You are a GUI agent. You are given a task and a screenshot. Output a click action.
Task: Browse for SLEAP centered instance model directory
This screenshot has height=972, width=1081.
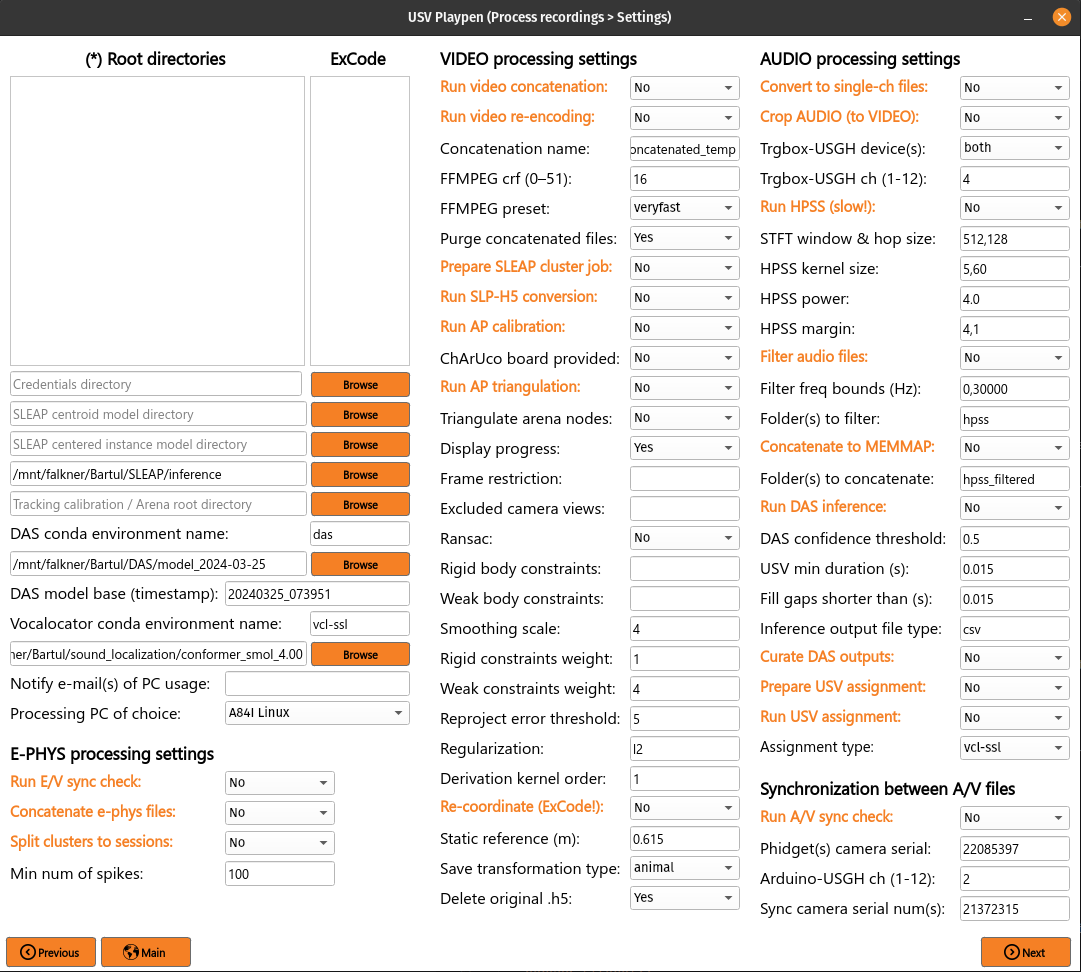click(360, 445)
